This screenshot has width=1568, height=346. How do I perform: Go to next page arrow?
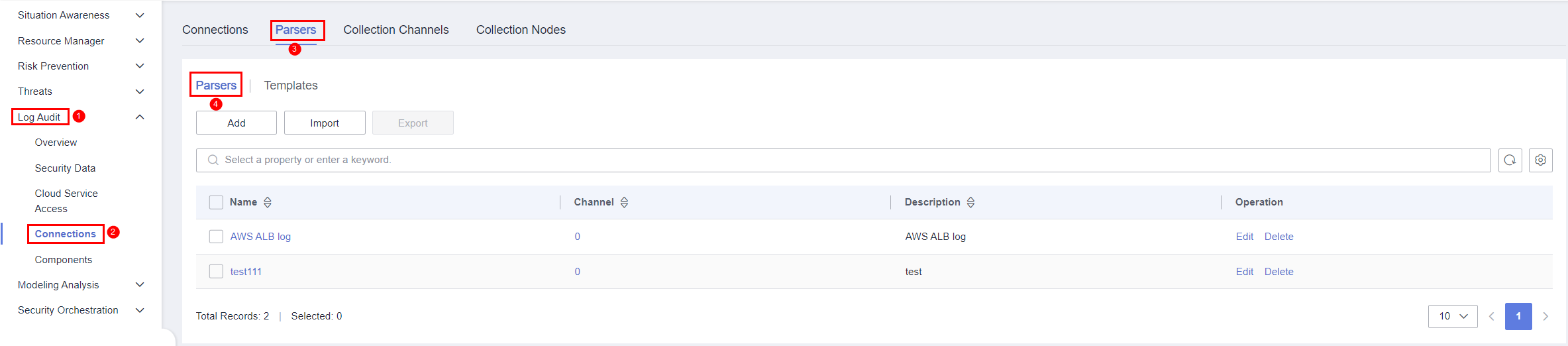(1545, 316)
